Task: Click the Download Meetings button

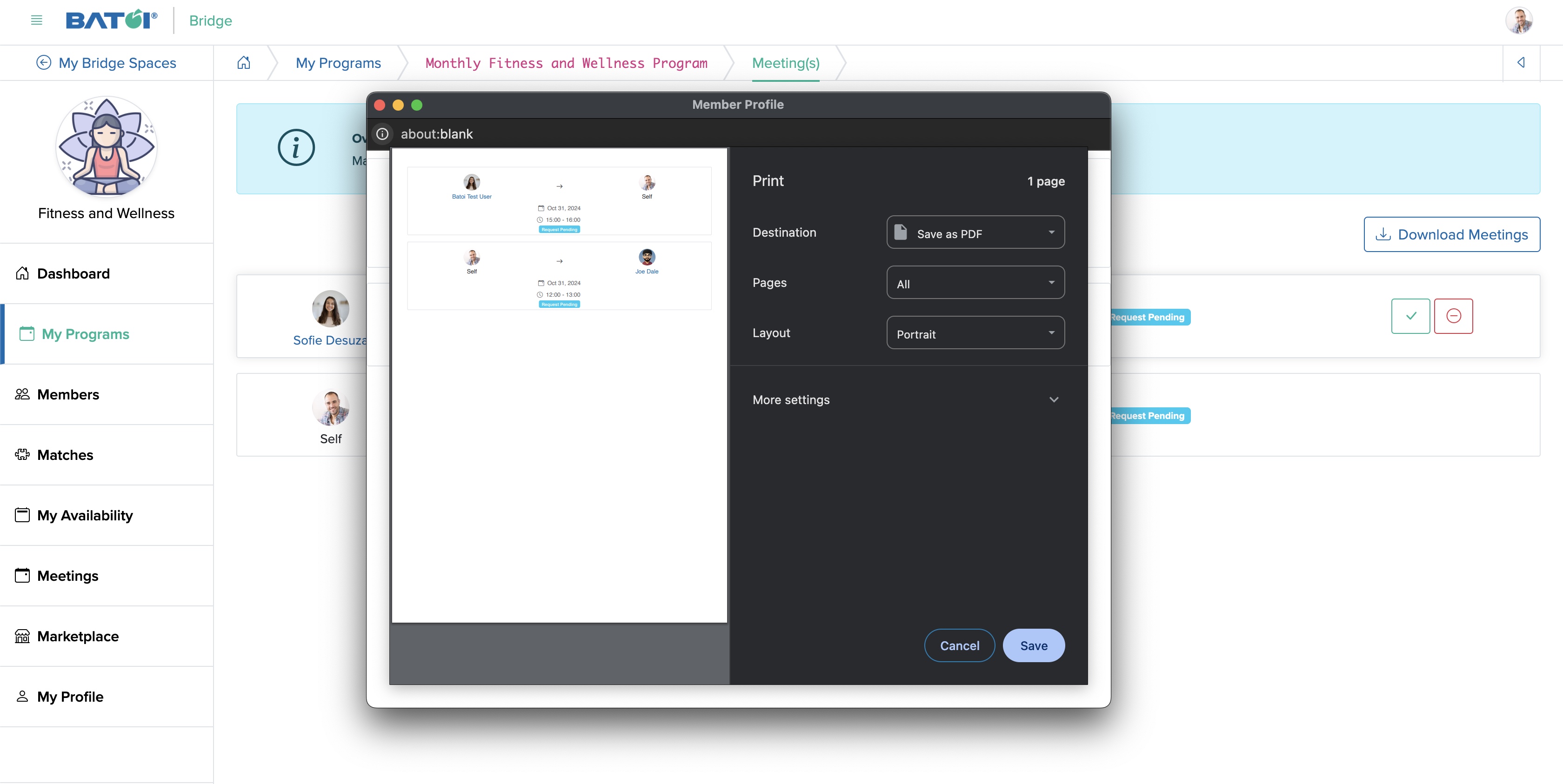Action: tap(1452, 234)
